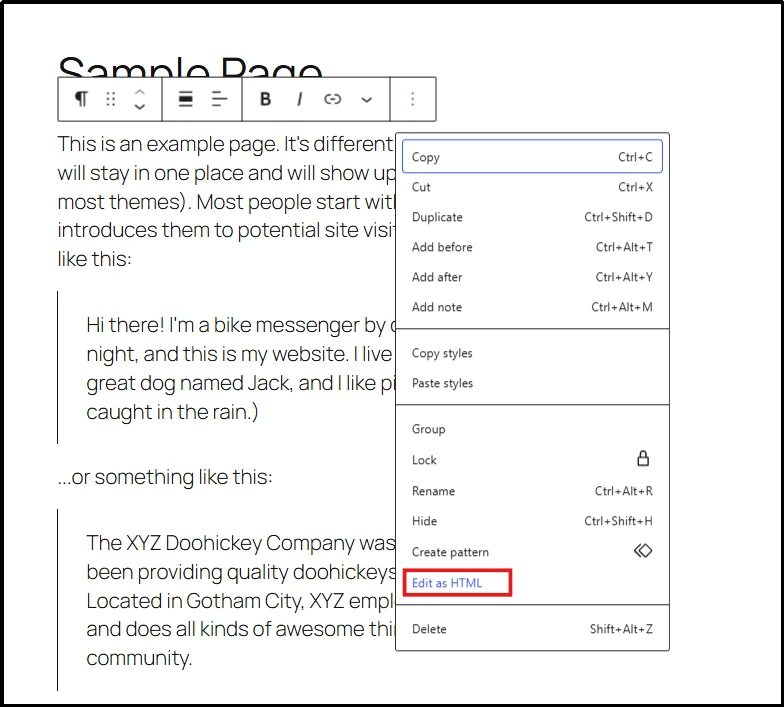Select Create pattern menu item
This screenshot has width=784, height=707.
point(532,552)
